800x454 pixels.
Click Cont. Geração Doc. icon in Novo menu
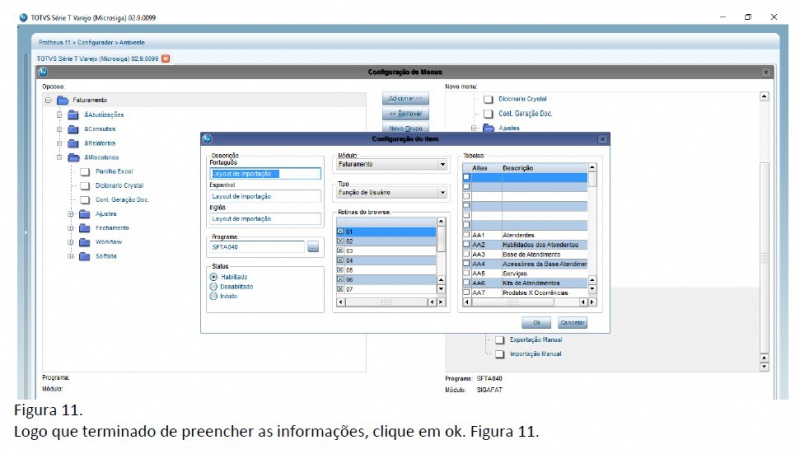click(x=488, y=114)
